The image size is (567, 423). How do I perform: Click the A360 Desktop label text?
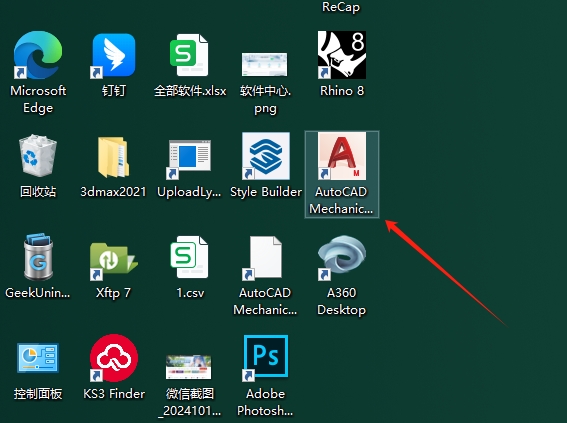point(341,301)
